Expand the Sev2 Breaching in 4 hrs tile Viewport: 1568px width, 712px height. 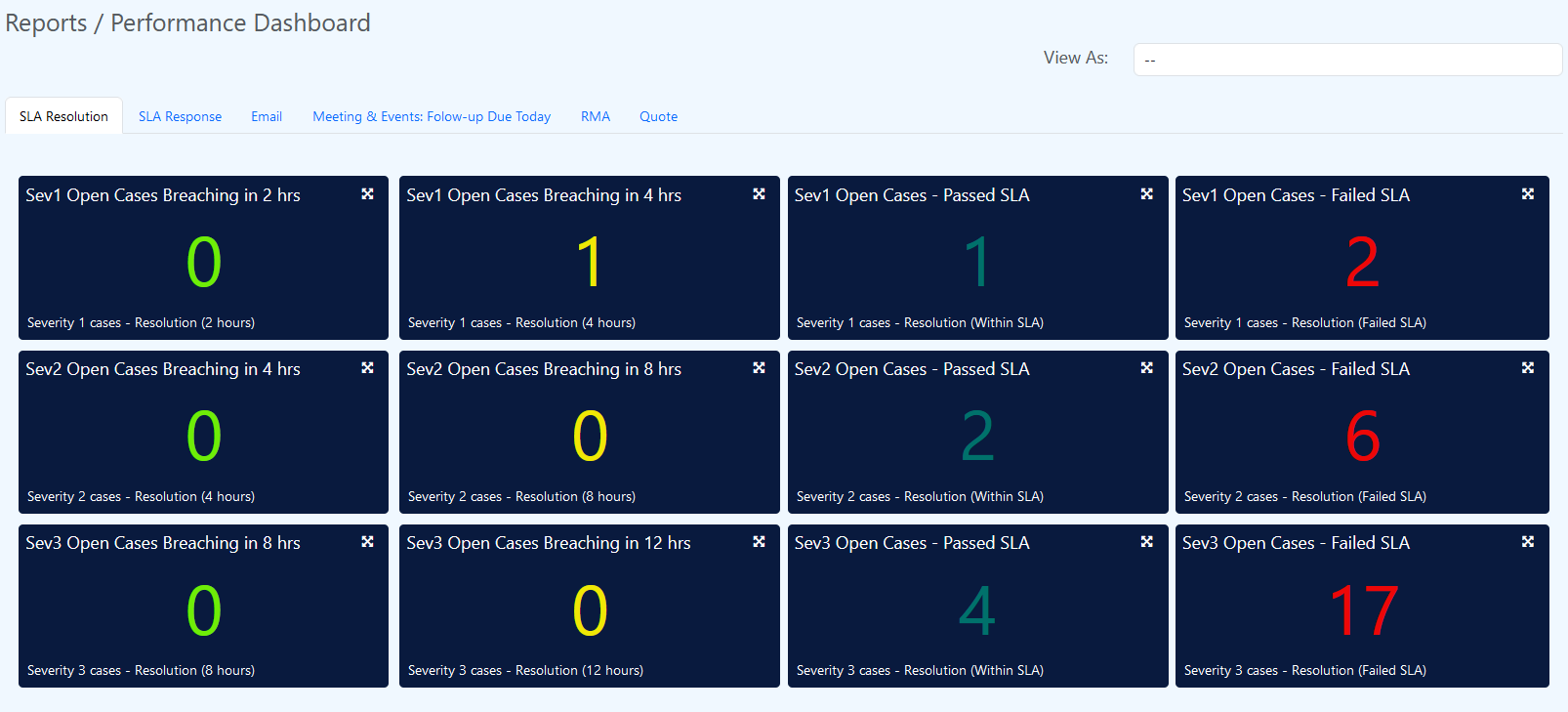(367, 368)
